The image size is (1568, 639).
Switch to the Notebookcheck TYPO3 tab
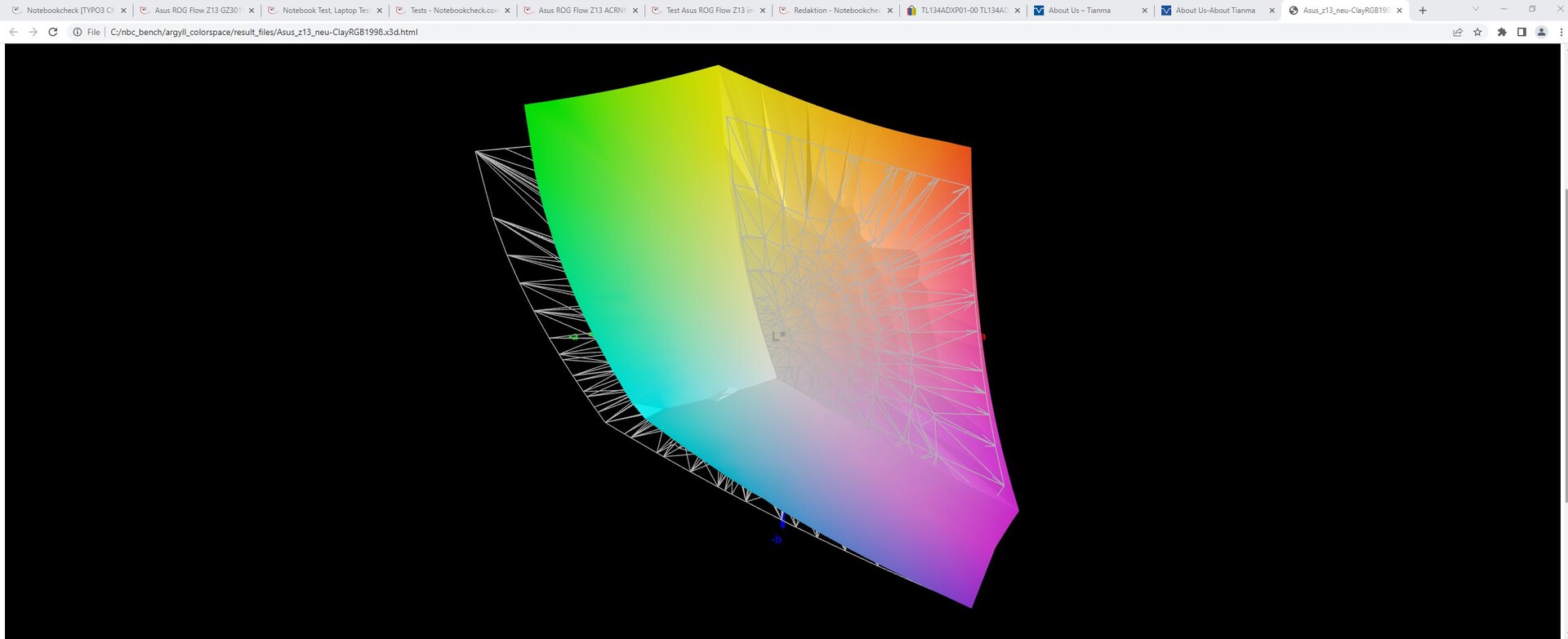(69, 11)
